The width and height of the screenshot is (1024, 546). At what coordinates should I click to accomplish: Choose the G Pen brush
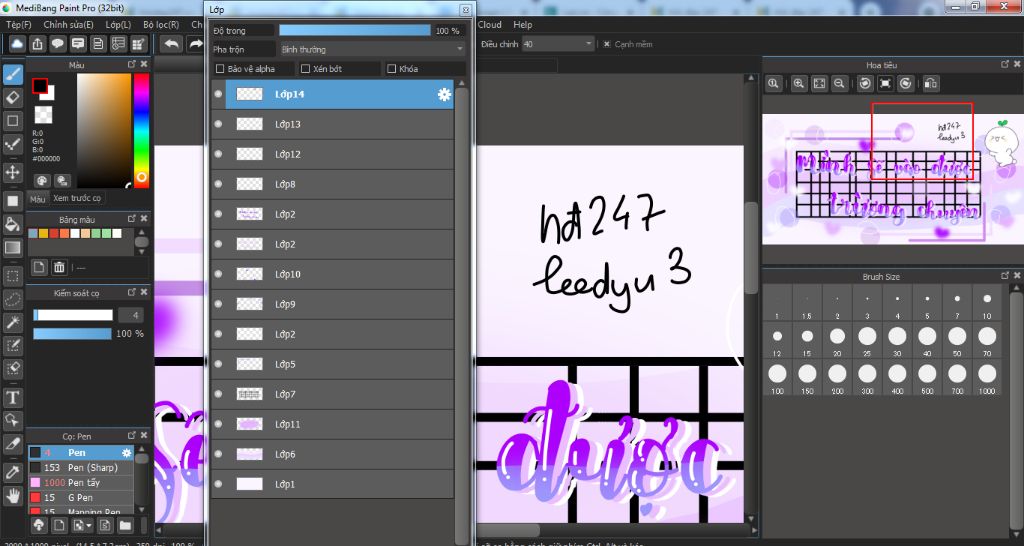80,498
